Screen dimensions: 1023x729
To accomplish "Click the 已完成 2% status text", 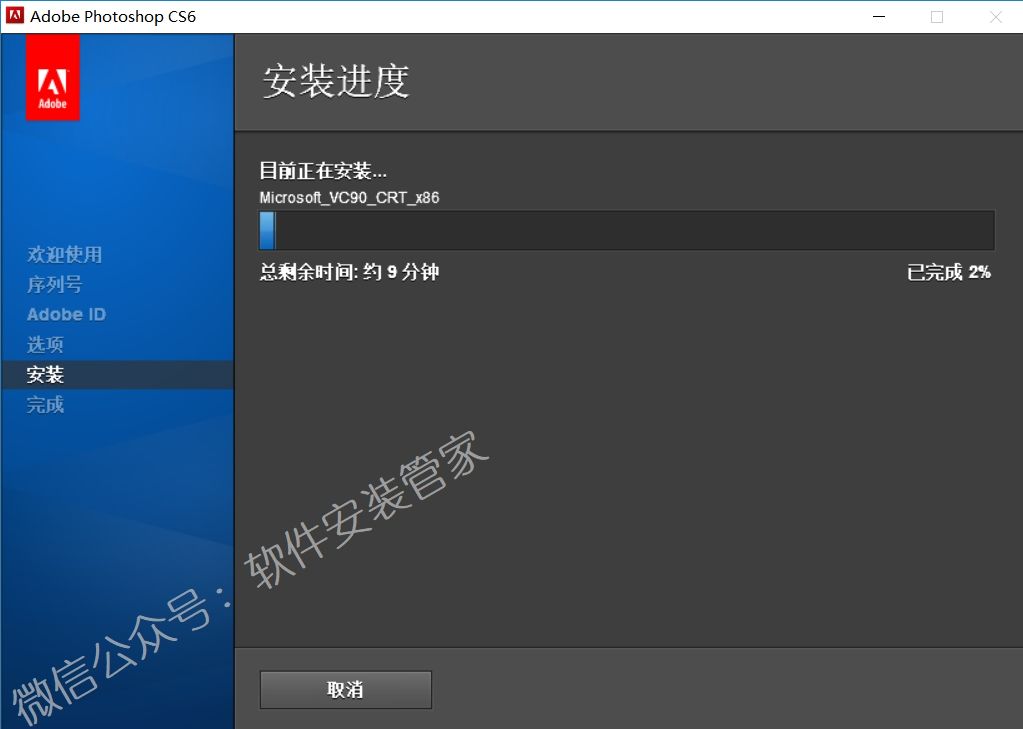I will point(948,272).
